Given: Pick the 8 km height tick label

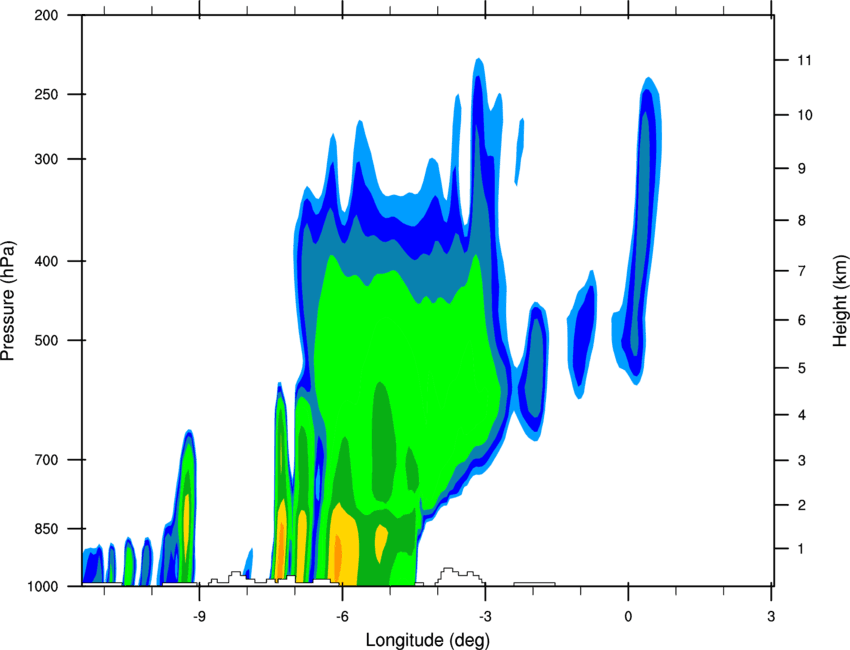Looking at the screenshot, I should (802, 221).
